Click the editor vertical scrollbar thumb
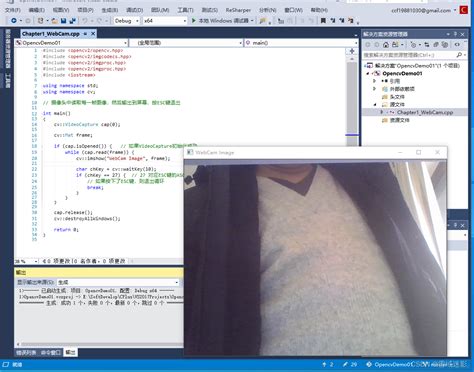 click(x=352, y=98)
